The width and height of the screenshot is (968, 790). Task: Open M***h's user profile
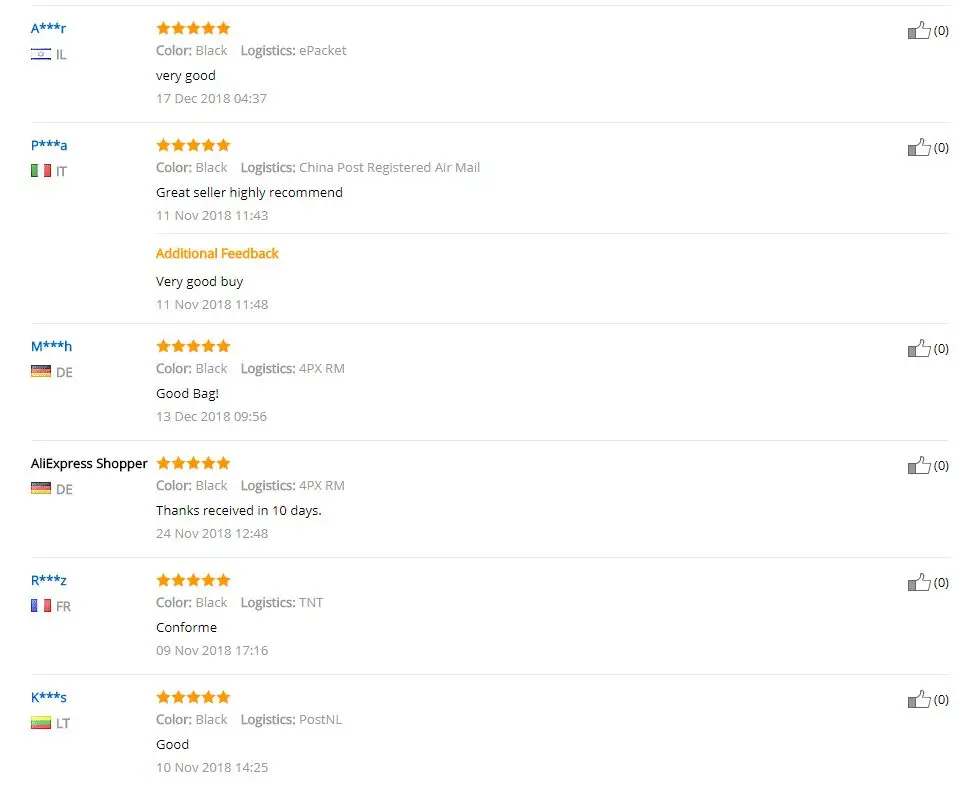(x=51, y=346)
